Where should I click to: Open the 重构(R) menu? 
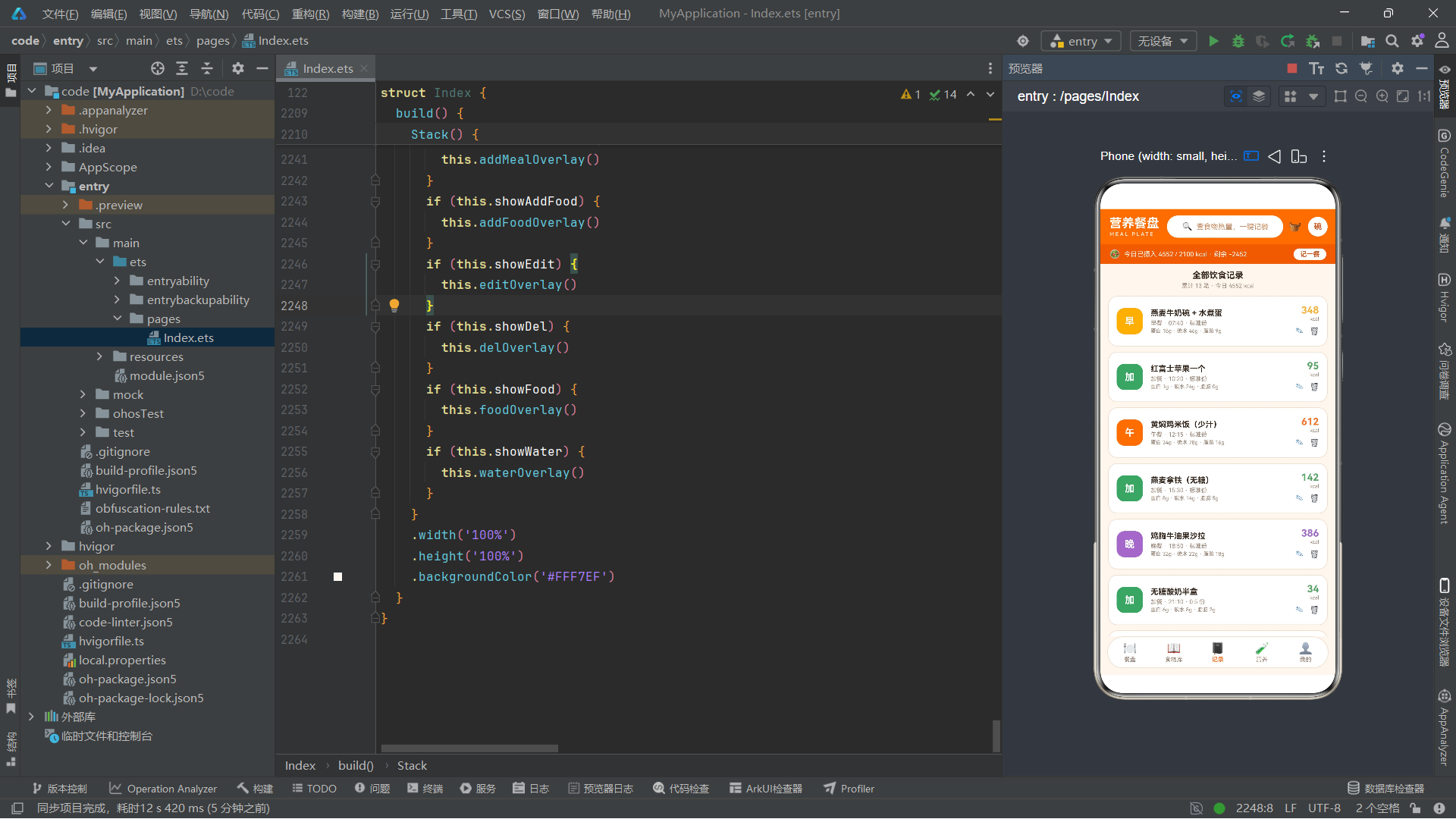click(310, 14)
